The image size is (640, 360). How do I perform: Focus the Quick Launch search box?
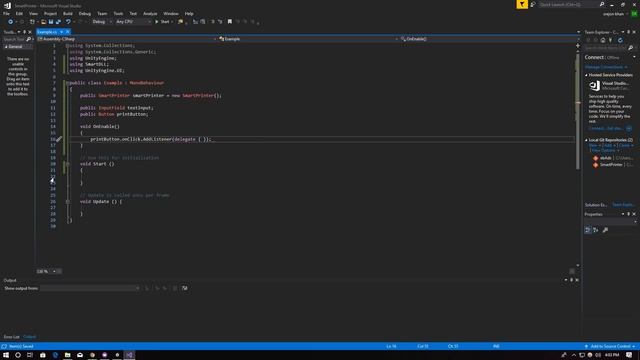(571, 4)
